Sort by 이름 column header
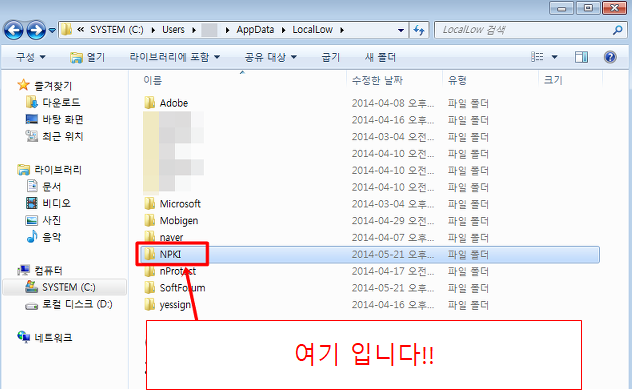The image size is (632, 390). point(152,80)
